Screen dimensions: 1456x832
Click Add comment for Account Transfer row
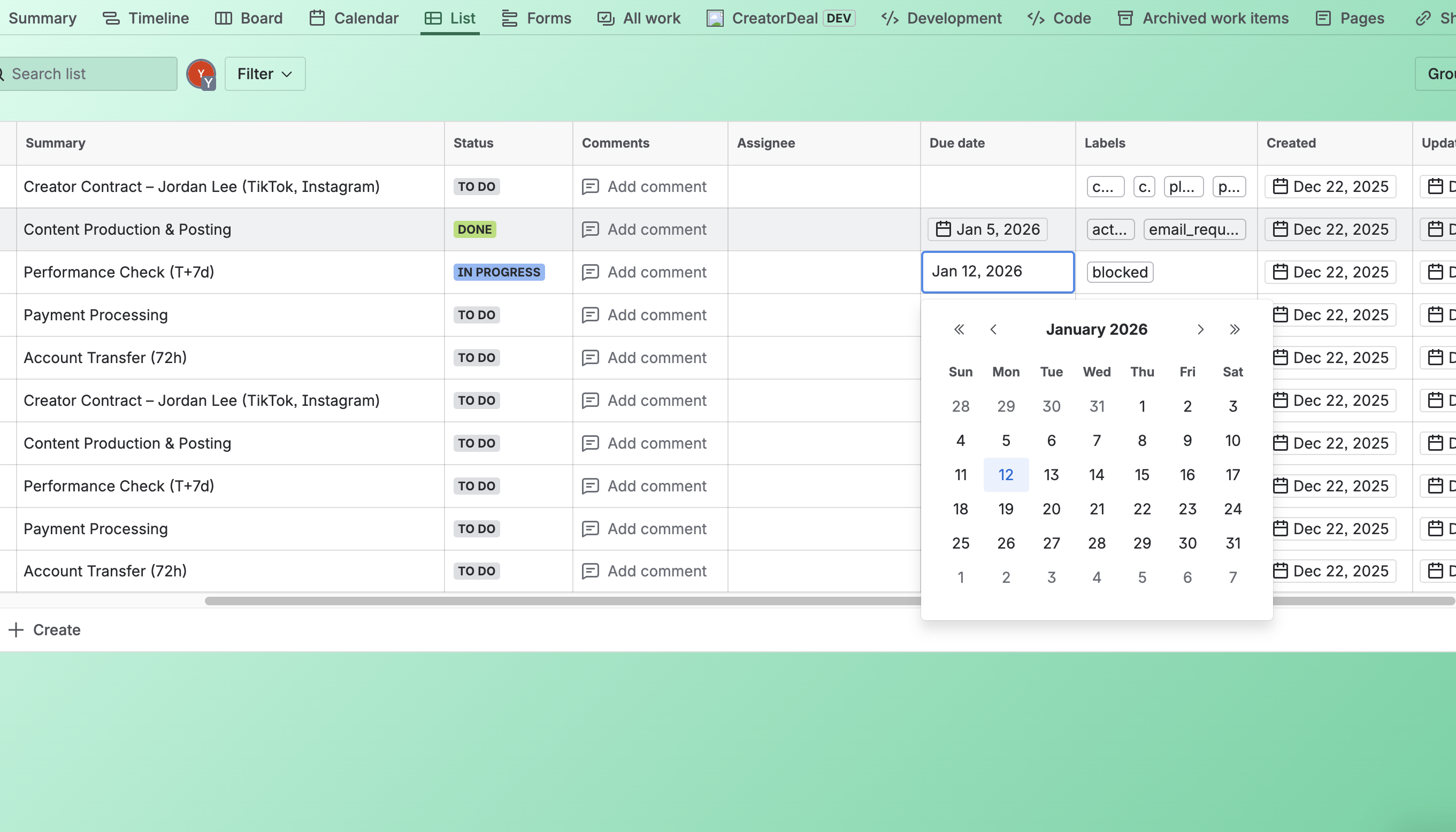click(x=656, y=358)
